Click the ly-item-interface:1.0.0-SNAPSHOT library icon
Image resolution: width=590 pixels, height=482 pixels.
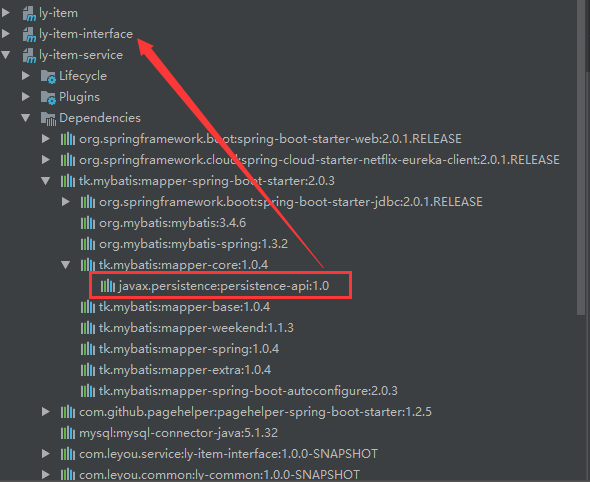click(68, 454)
